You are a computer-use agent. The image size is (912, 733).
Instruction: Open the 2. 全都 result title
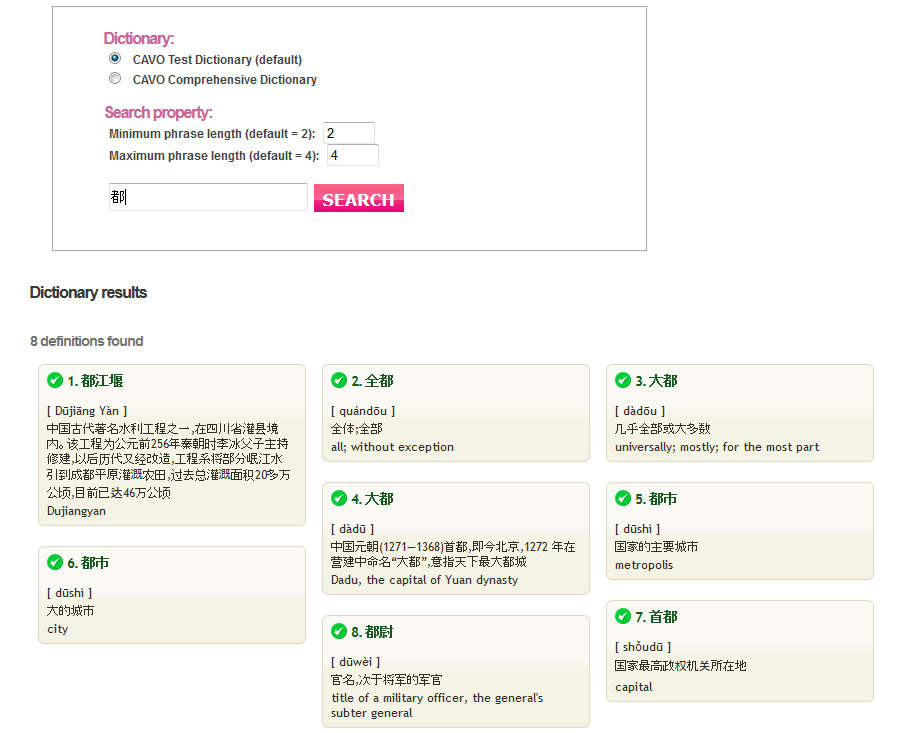coord(372,381)
